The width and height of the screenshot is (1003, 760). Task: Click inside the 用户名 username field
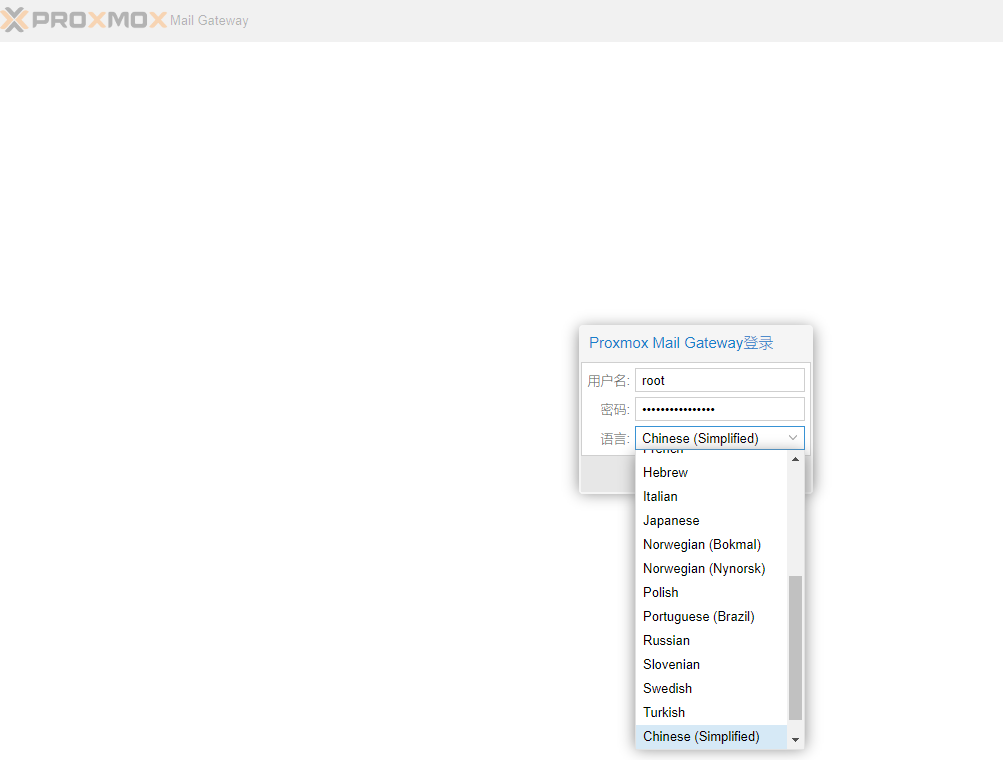coord(719,380)
